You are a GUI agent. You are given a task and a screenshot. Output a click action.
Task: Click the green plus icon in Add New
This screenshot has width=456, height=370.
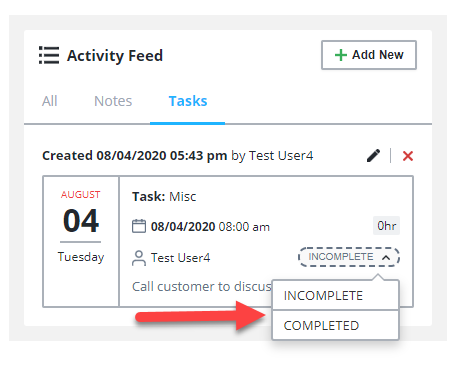(x=341, y=55)
